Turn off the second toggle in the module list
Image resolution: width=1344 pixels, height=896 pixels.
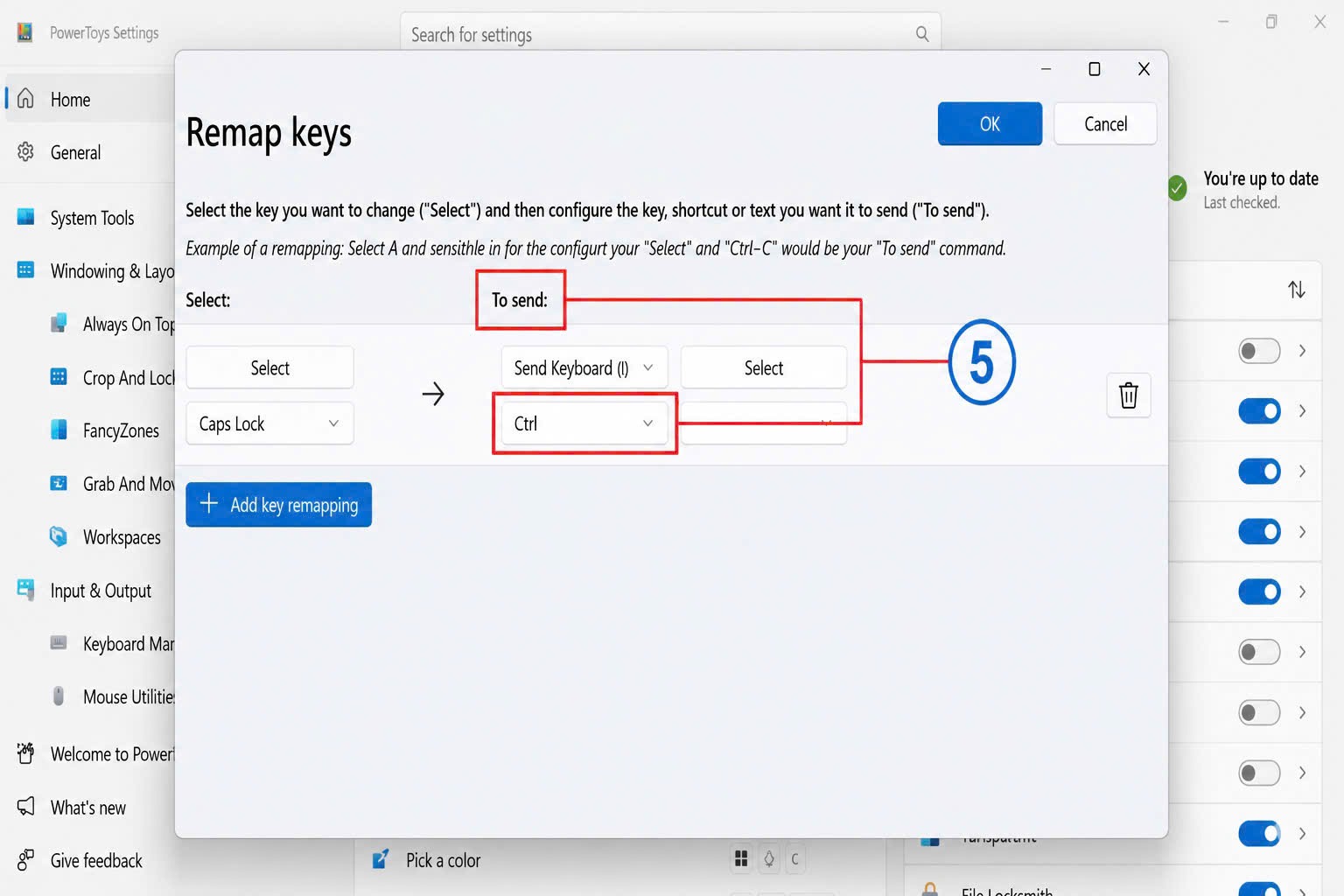[1259, 411]
